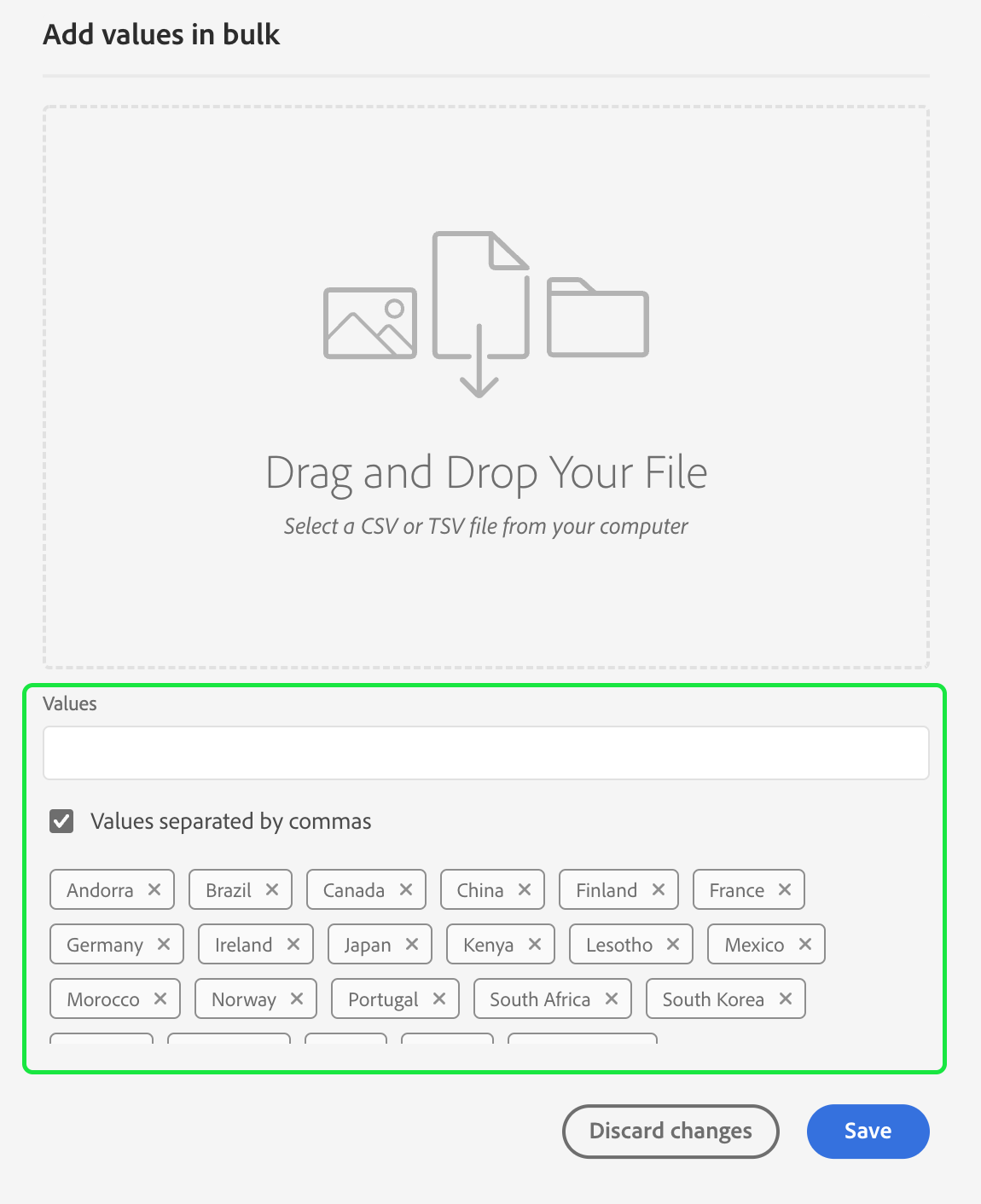981x1204 pixels.
Task: Remove the Mexico tag
Action: point(805,944)
